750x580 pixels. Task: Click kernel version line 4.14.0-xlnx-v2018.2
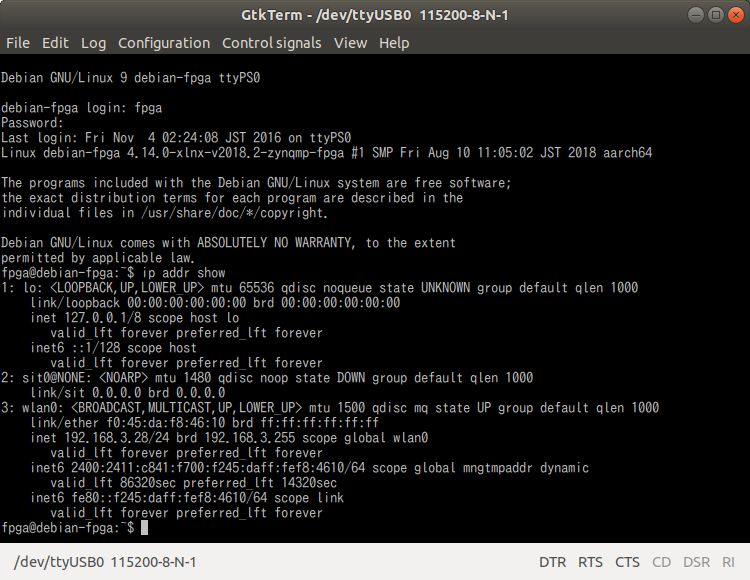[326, 153]
